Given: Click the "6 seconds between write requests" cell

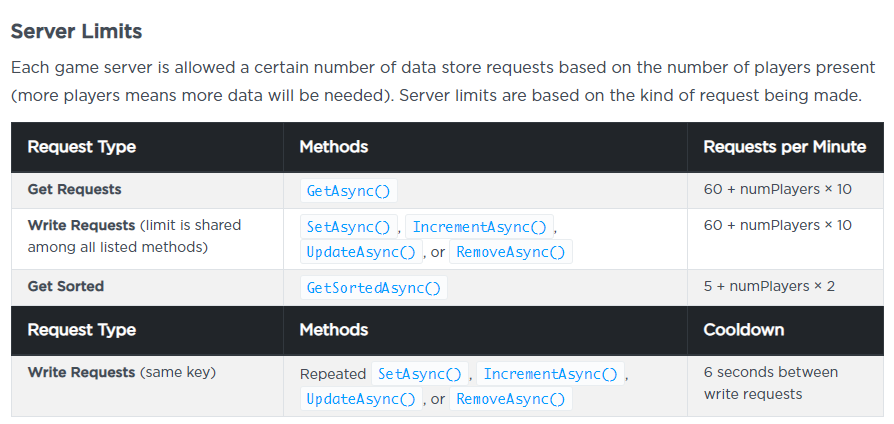Looking at the screenshot, I should pos(770,383).
